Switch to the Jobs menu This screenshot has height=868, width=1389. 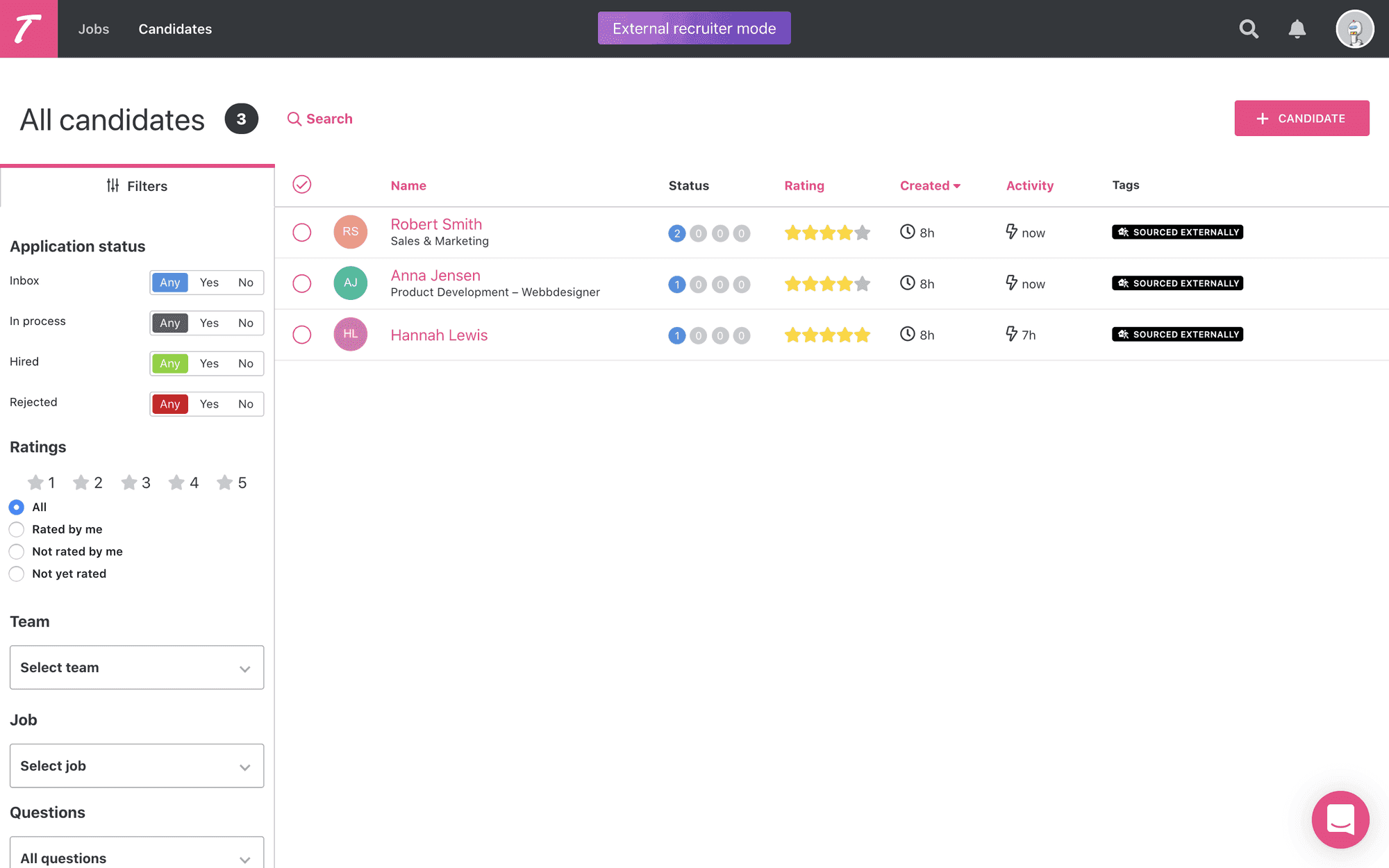coord(94,28)
